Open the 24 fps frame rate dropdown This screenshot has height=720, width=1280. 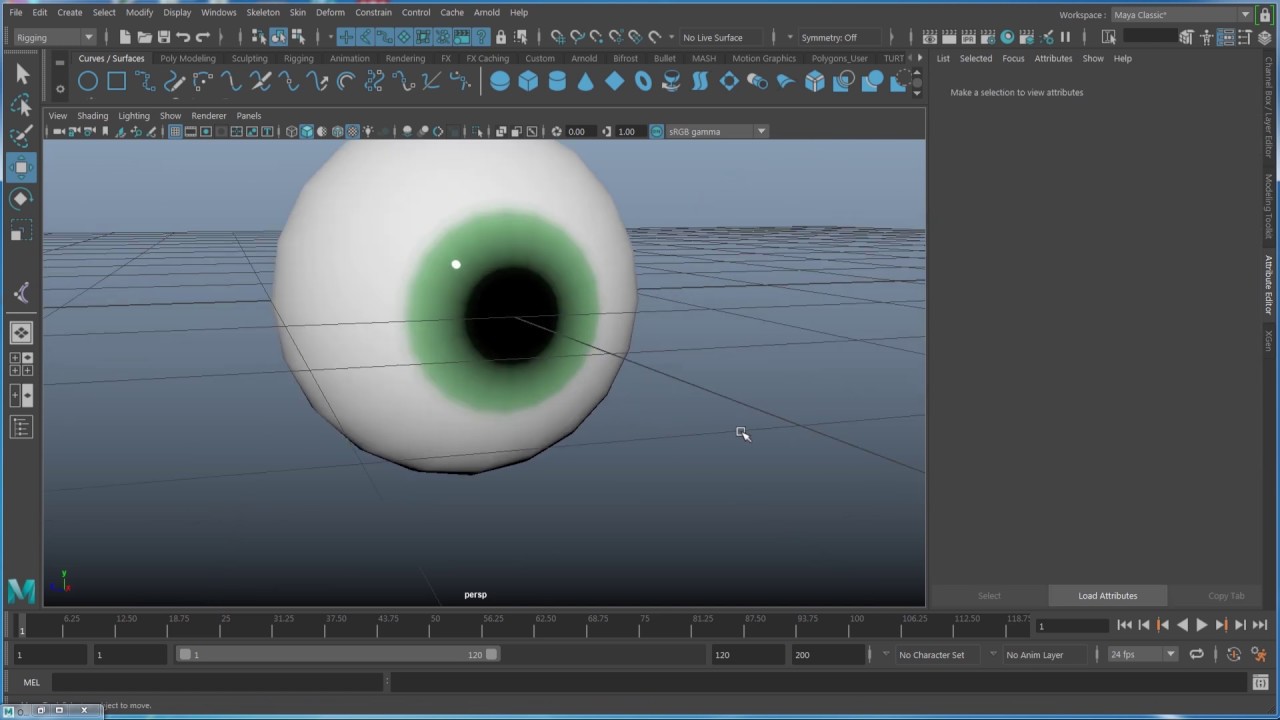[x=1142, y=654]
